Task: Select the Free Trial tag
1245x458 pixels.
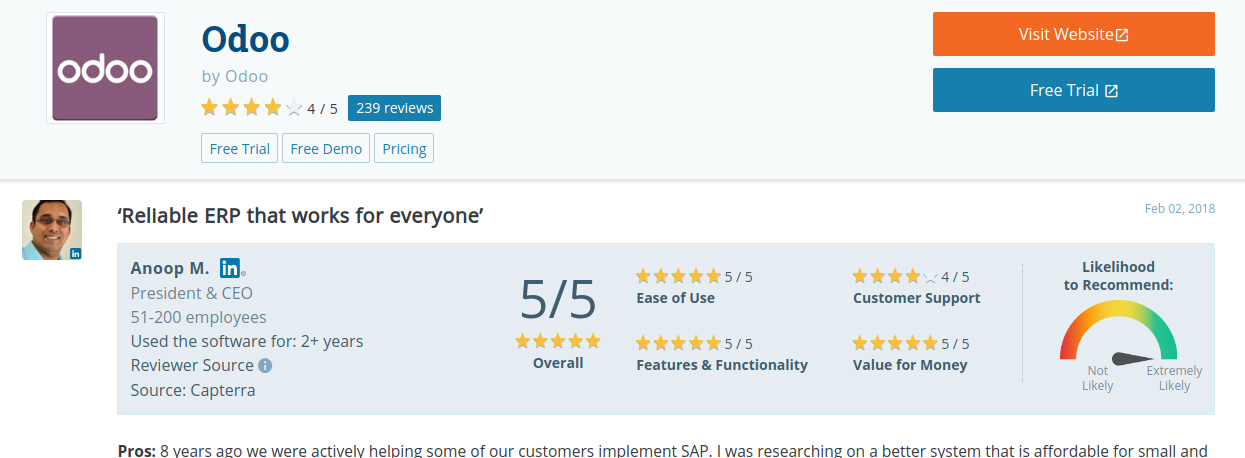Action: tap(240, 148)
